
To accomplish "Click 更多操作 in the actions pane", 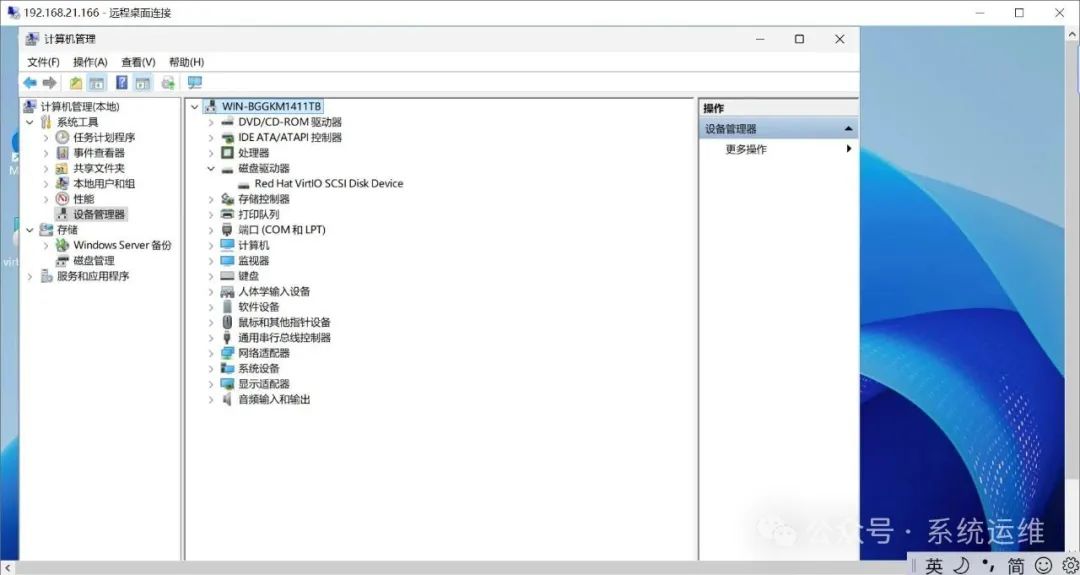I will [746, 149].
